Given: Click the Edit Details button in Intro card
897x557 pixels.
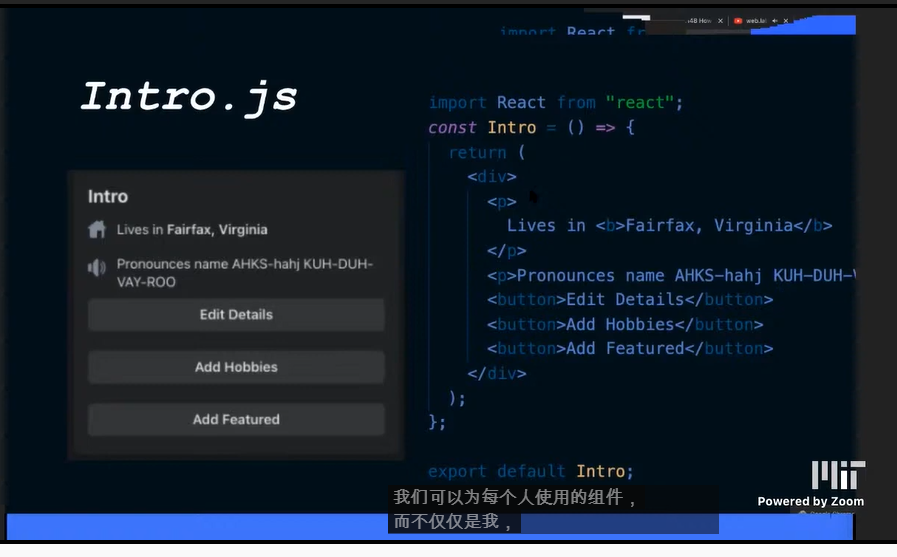Looking at the screenshot, I should (x=236, y=315).
